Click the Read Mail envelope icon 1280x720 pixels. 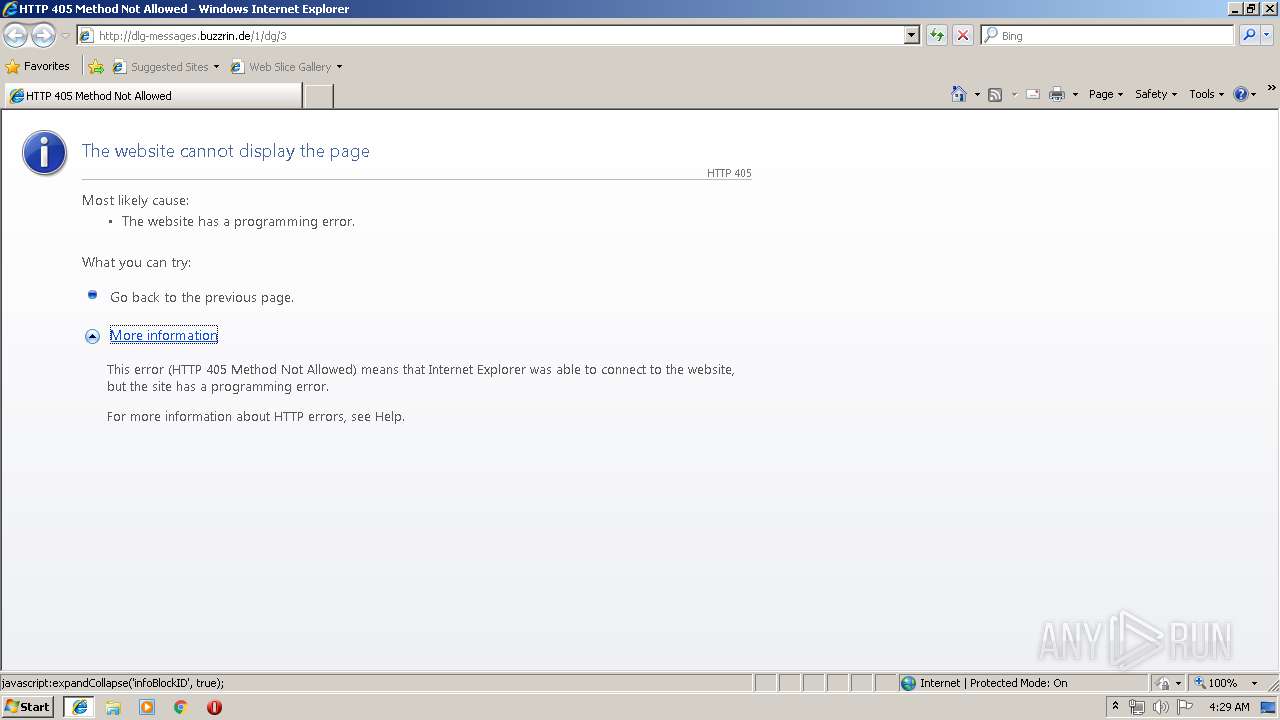point(1033,94)
